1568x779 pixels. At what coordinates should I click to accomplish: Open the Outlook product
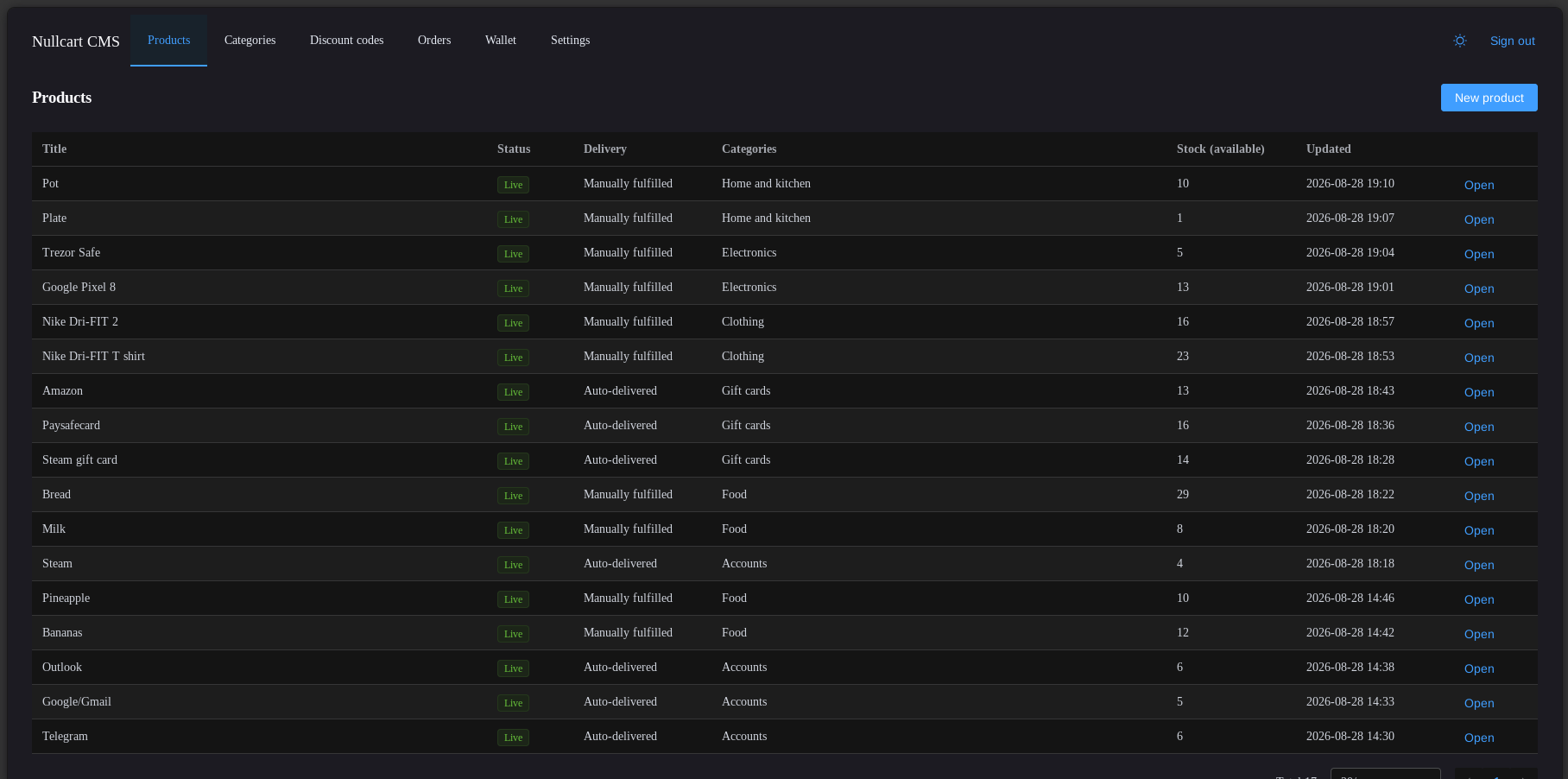click(1478, 668)
